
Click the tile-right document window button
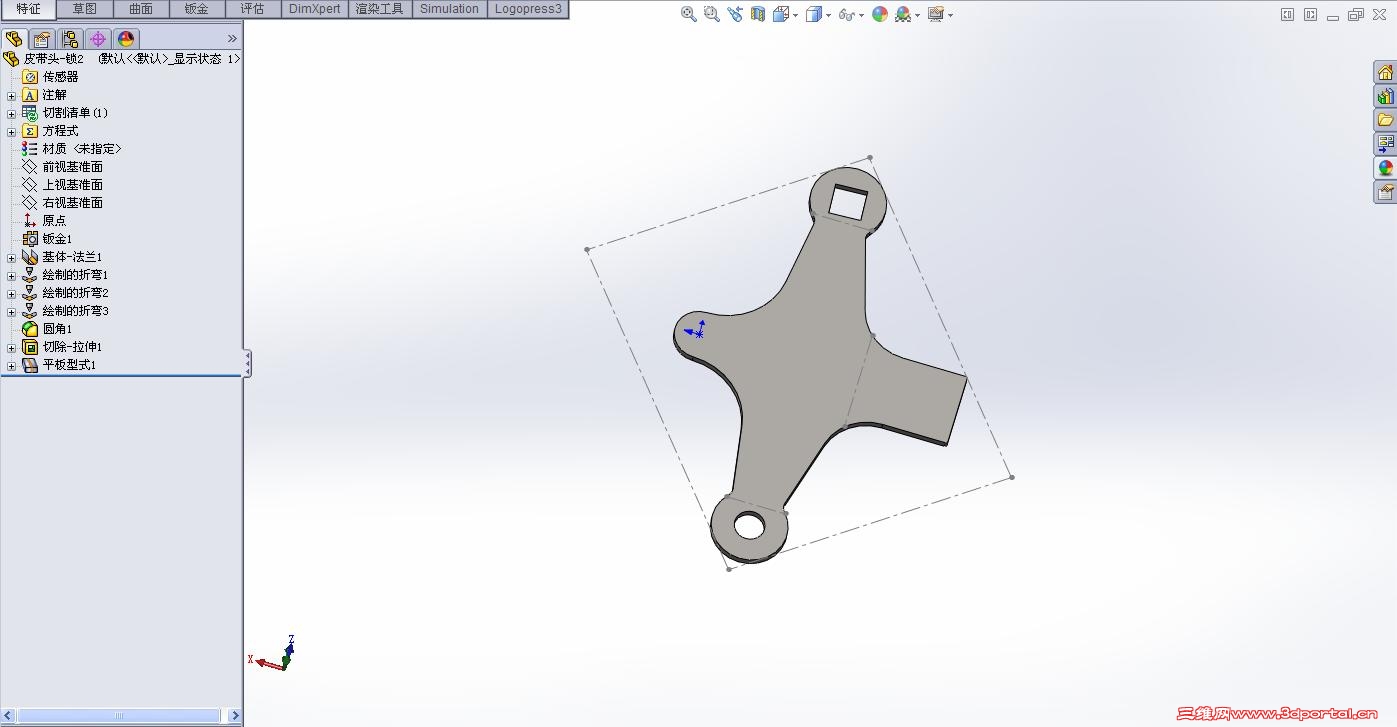[x=1310, y=14]
